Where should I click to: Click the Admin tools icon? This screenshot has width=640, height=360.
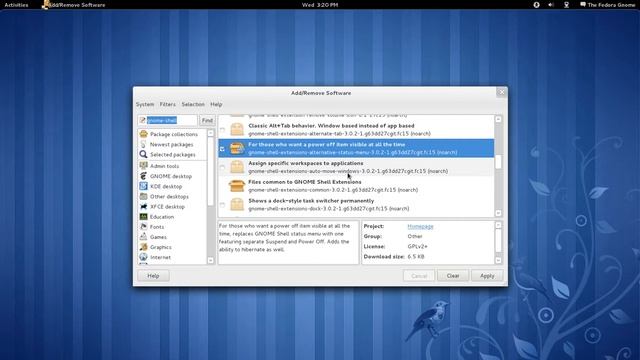click(143, 166)
